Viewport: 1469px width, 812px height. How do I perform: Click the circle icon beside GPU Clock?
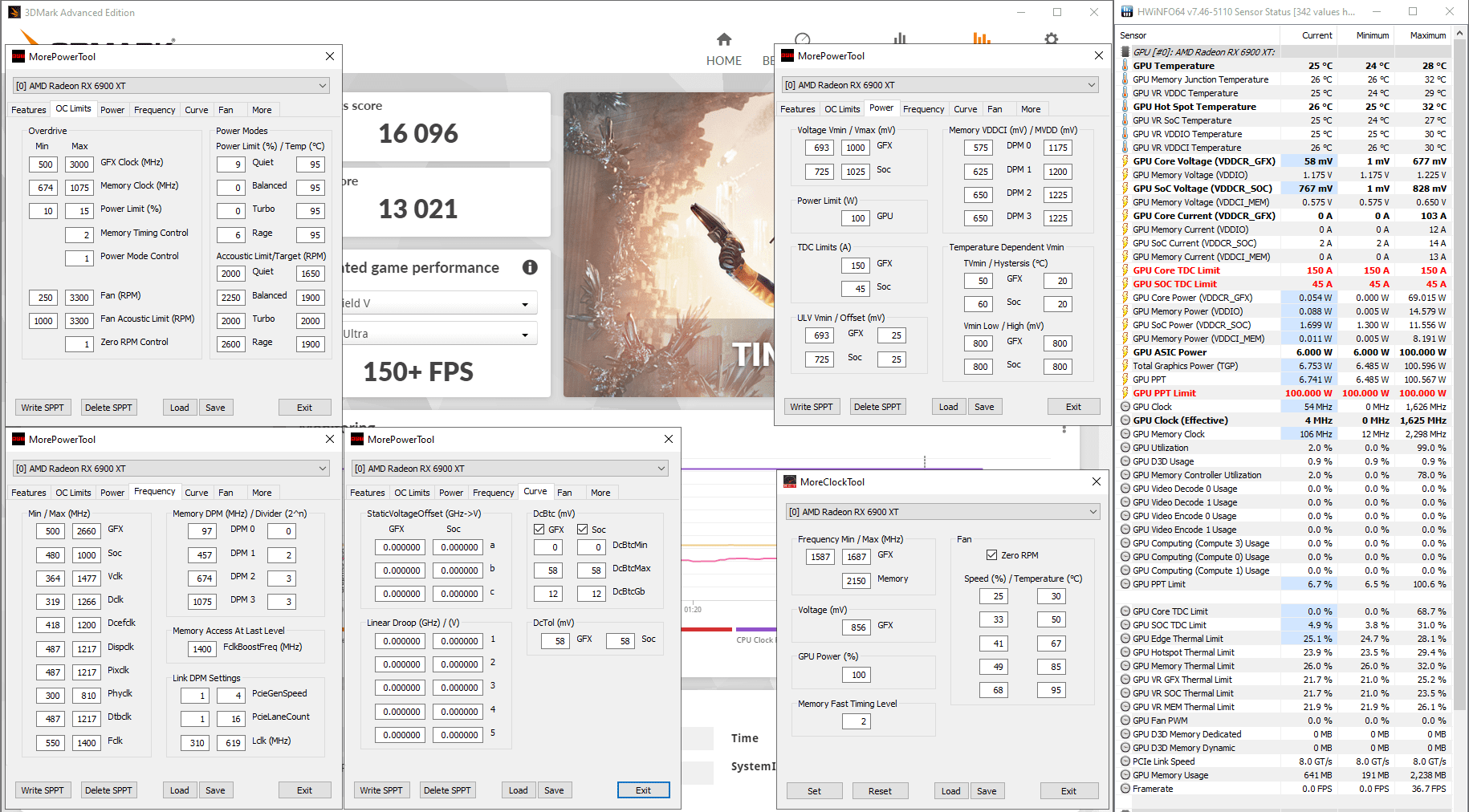click(x=1125, y=407)
